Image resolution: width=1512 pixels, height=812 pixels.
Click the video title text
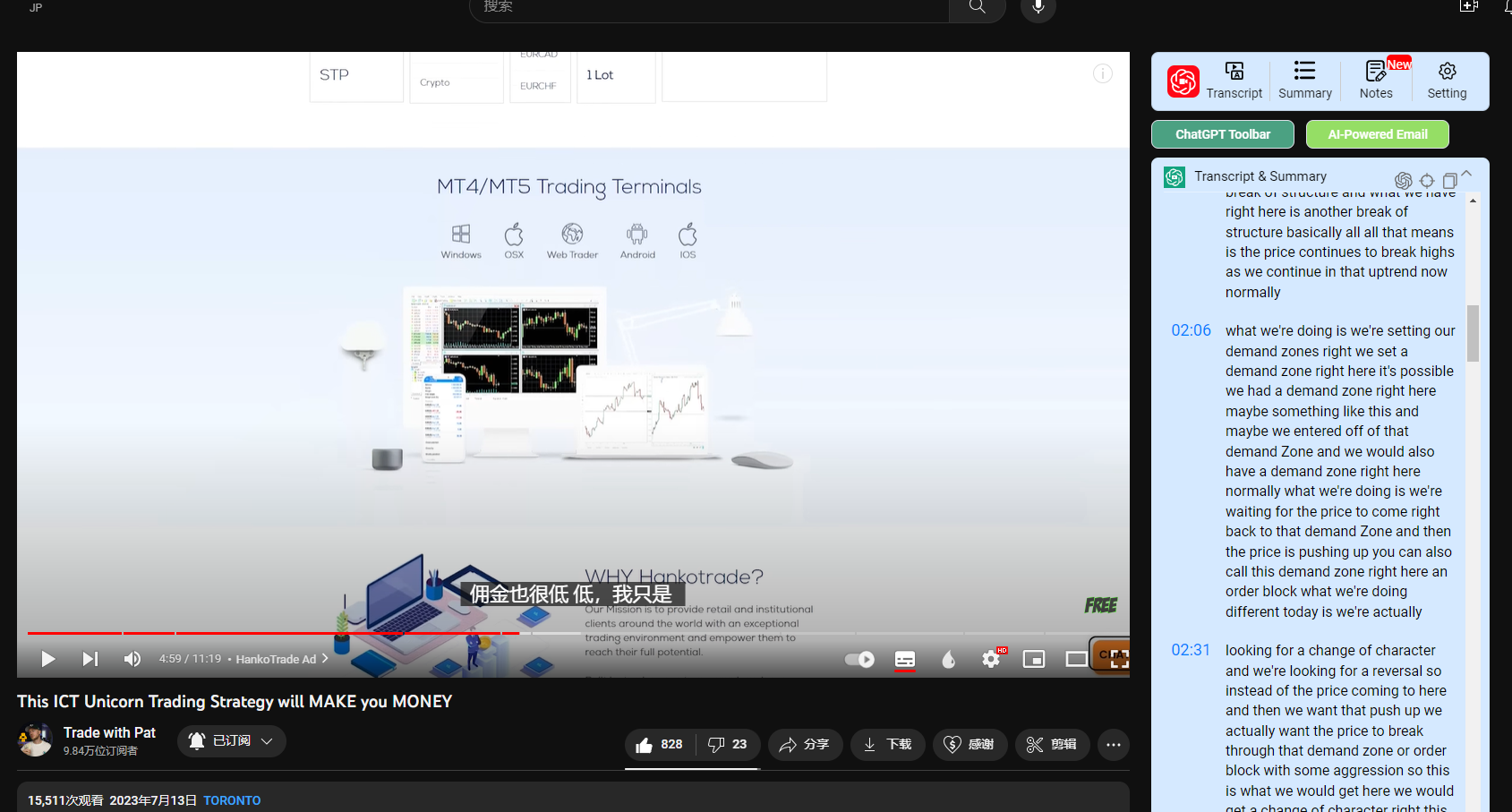pos(235,702)
